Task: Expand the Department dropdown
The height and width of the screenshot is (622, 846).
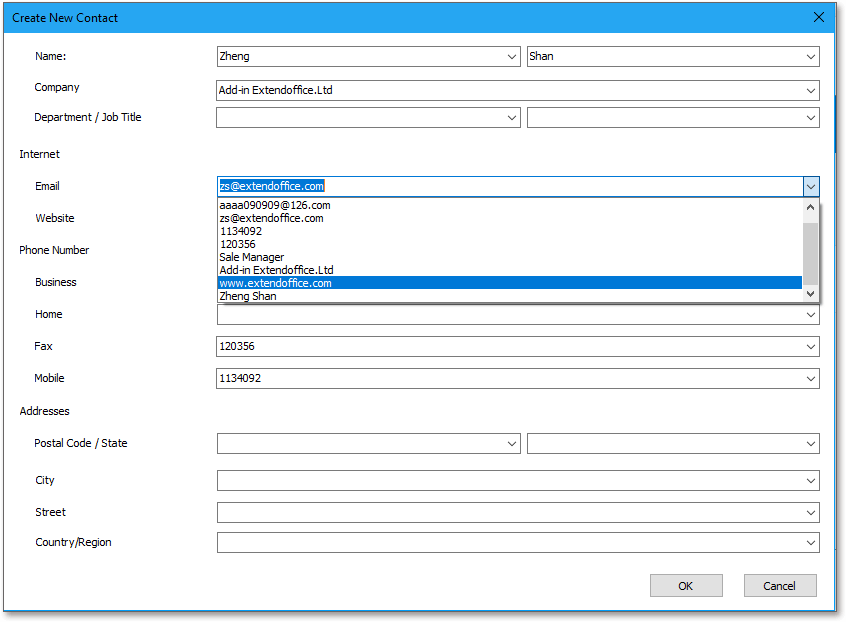Action: tap(511, 117)
